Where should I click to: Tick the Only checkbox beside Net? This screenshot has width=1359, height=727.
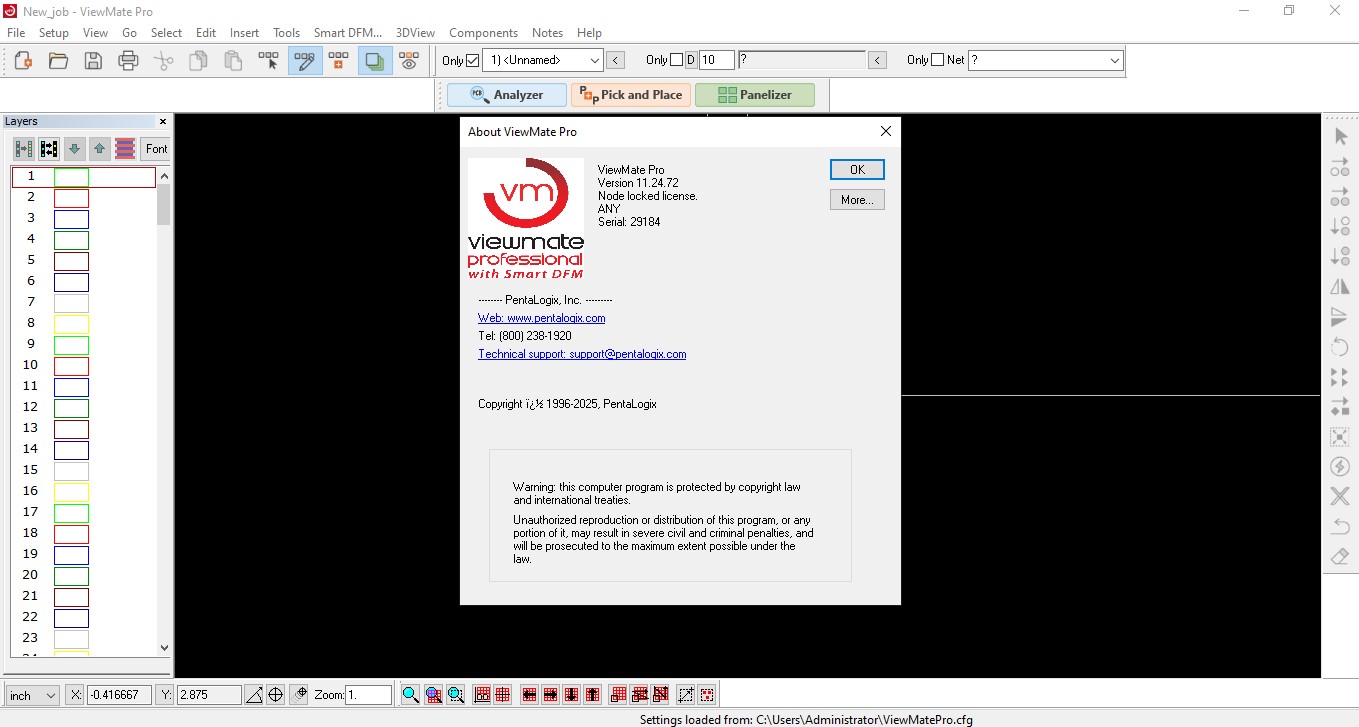pos(937,60)
